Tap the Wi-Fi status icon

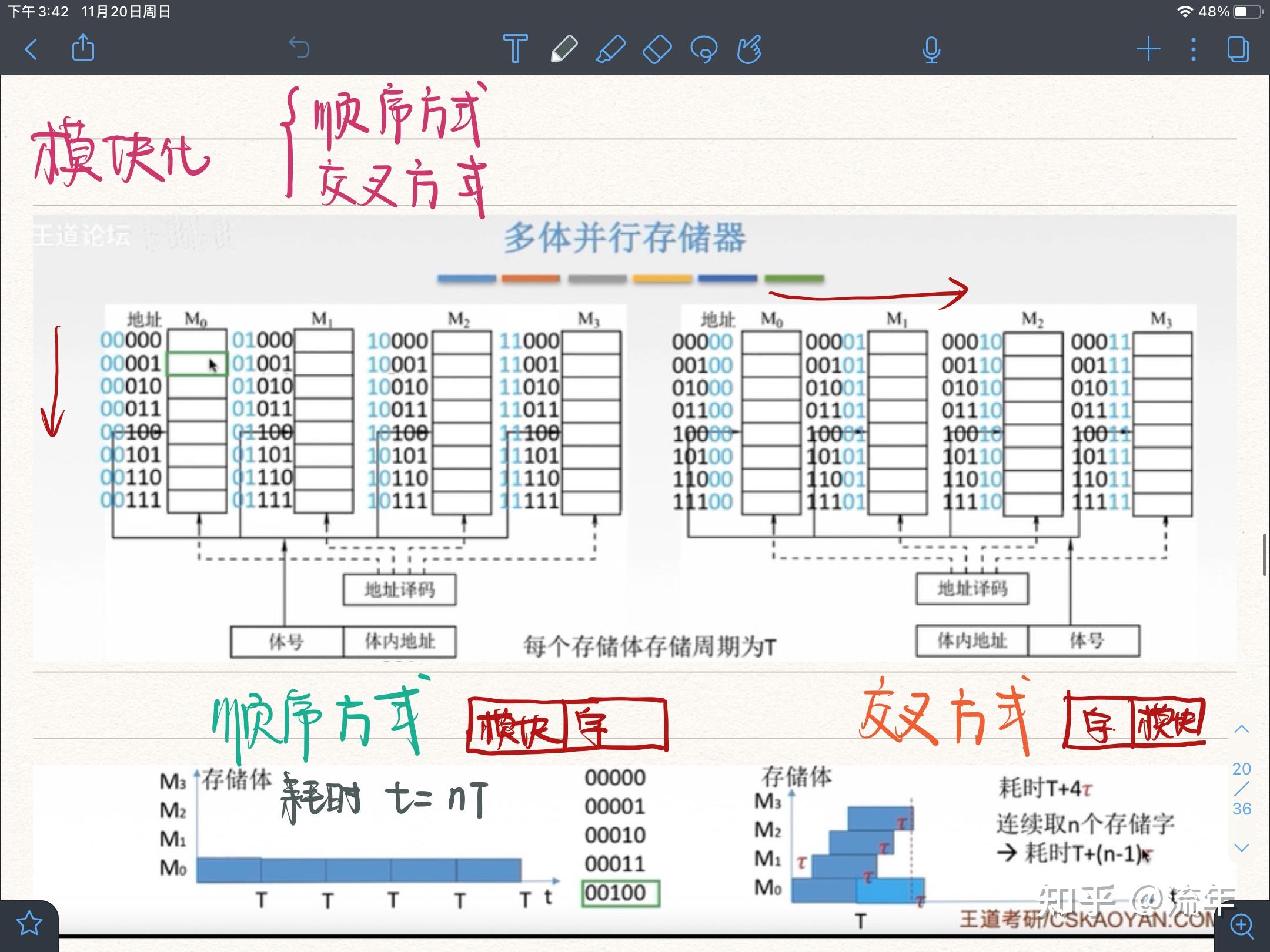(x=1185, y=12)
